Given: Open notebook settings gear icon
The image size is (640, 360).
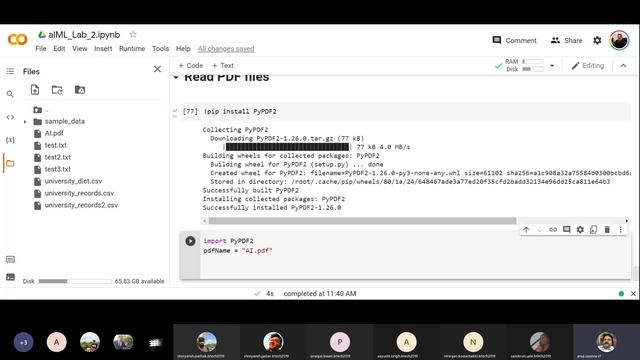Looking at the screenshot, I should click(597, 40).
